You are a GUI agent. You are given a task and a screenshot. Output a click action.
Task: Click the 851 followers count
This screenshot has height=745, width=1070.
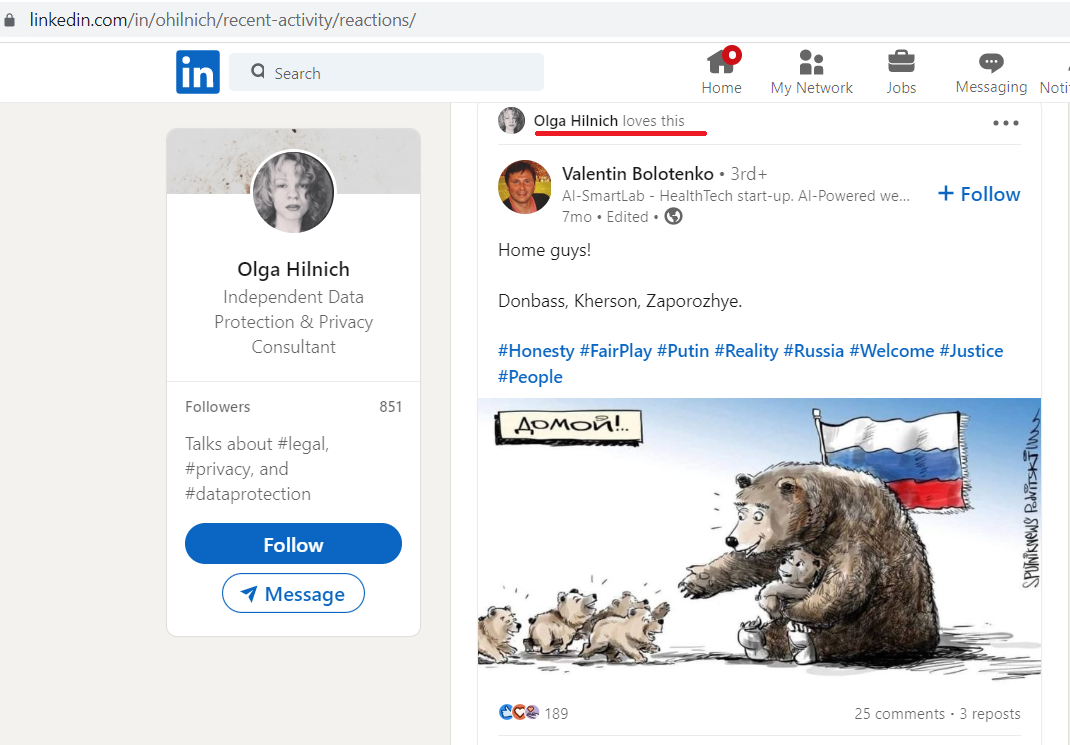tap(390, 407)
